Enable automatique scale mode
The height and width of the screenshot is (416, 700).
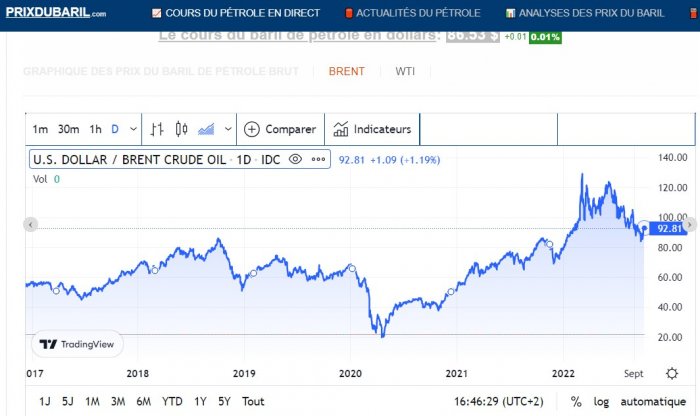click(653, 402)
